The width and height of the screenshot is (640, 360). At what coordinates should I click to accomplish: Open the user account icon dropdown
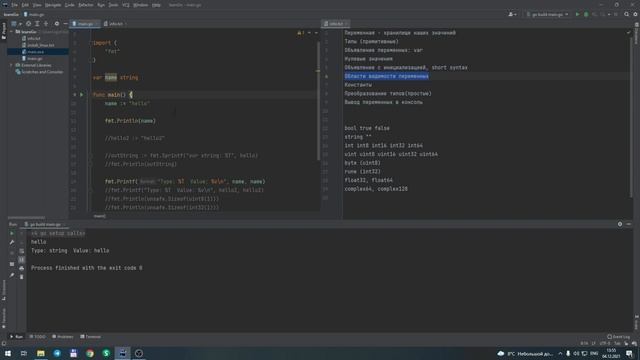[x=512, y=14]
